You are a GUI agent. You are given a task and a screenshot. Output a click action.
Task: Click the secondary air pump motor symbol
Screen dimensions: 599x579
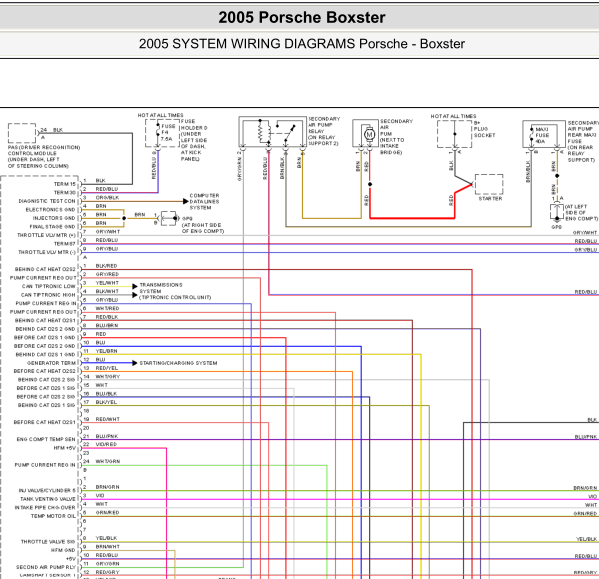point(369,134)
